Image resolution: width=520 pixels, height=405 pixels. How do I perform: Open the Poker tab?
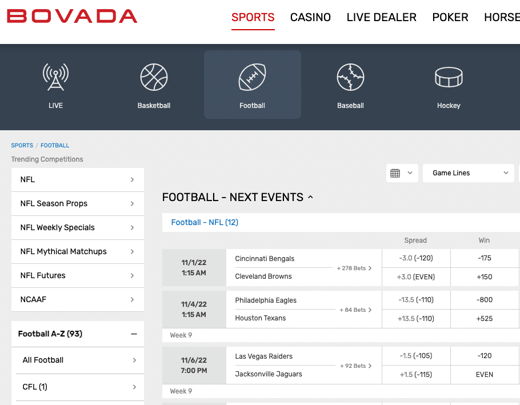pyautogui.click(x=450, y=17)
